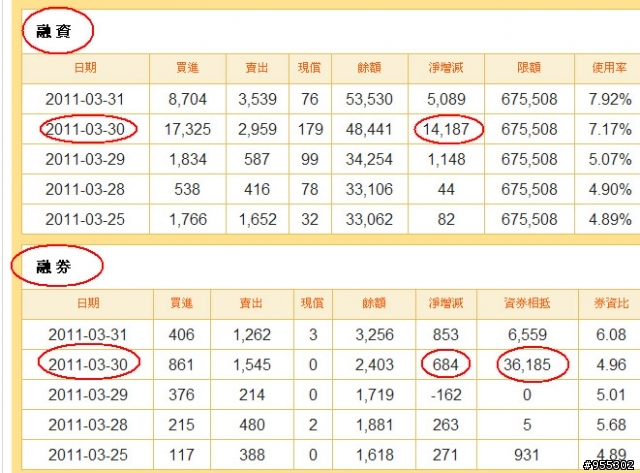The width and height of the screenshot is (640, 473).
Task: Click the negative 淨增減 value -162
Action: (x=446, y=395)
